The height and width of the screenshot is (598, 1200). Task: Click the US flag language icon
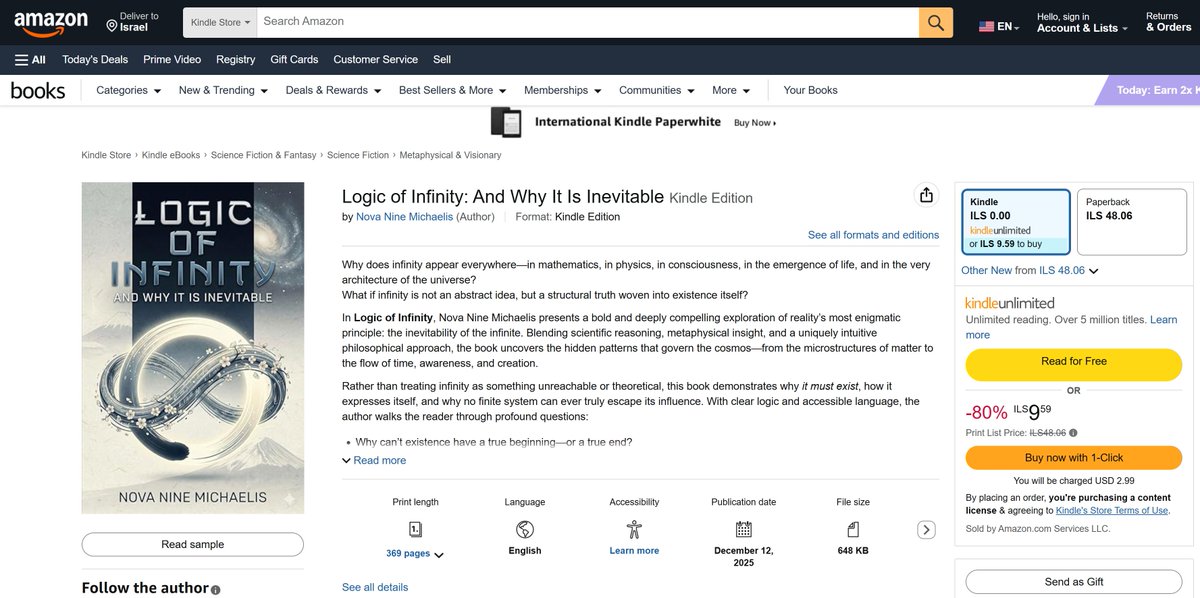(986, 27)
